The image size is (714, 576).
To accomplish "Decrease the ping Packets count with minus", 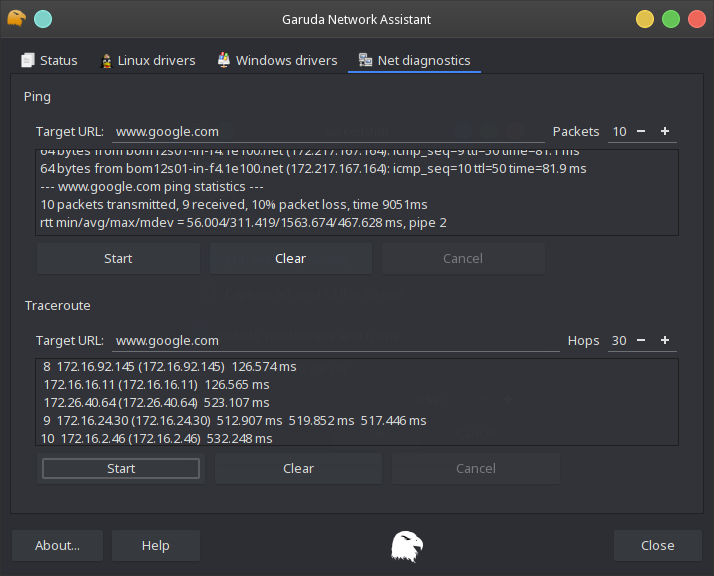I will [x=641, y=131].
